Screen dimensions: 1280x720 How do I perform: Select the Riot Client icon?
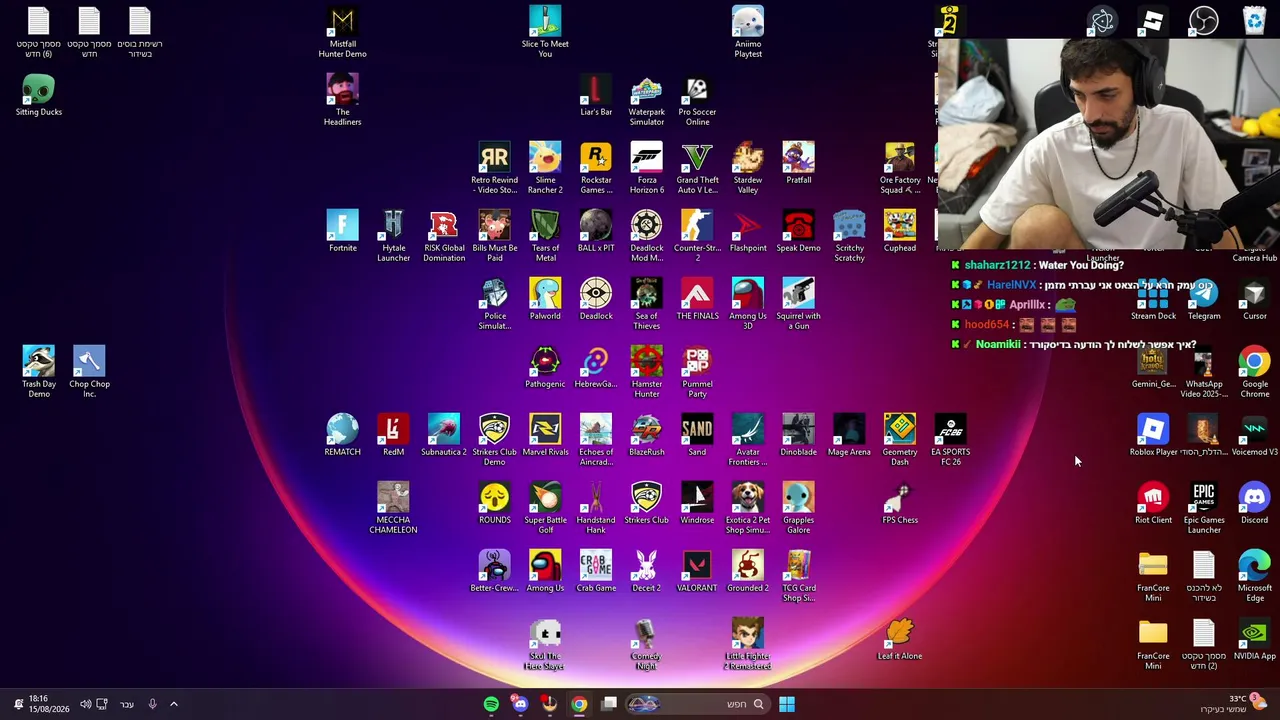pos(1153,504)
